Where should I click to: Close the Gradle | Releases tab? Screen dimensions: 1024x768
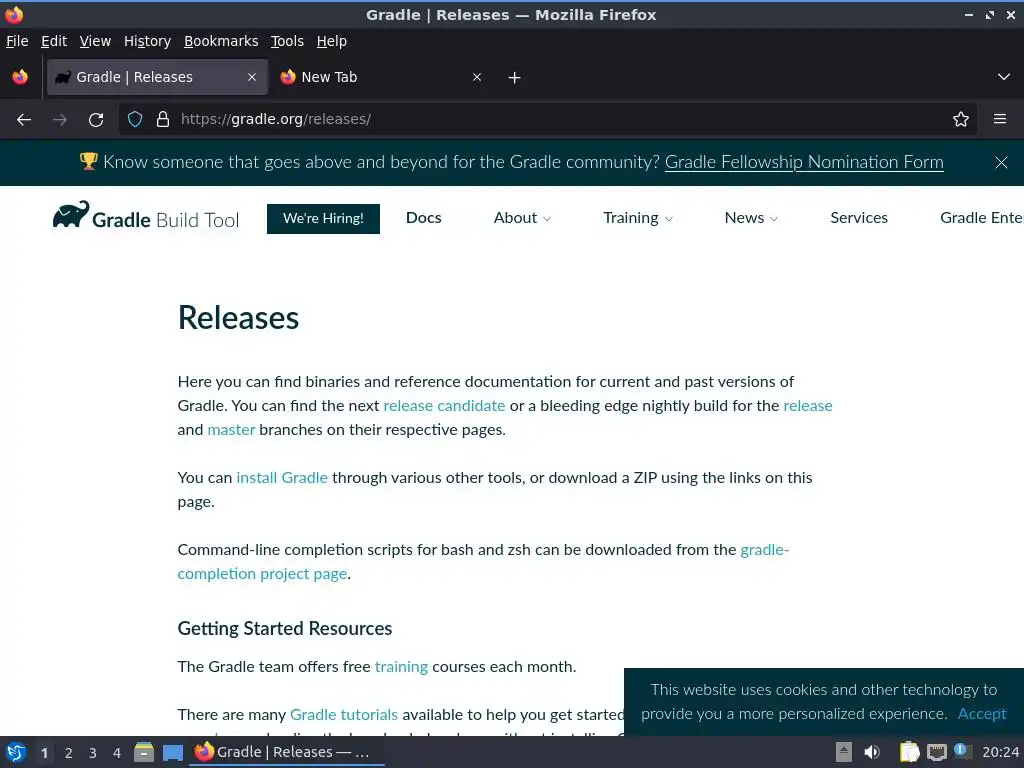(252, 77)
